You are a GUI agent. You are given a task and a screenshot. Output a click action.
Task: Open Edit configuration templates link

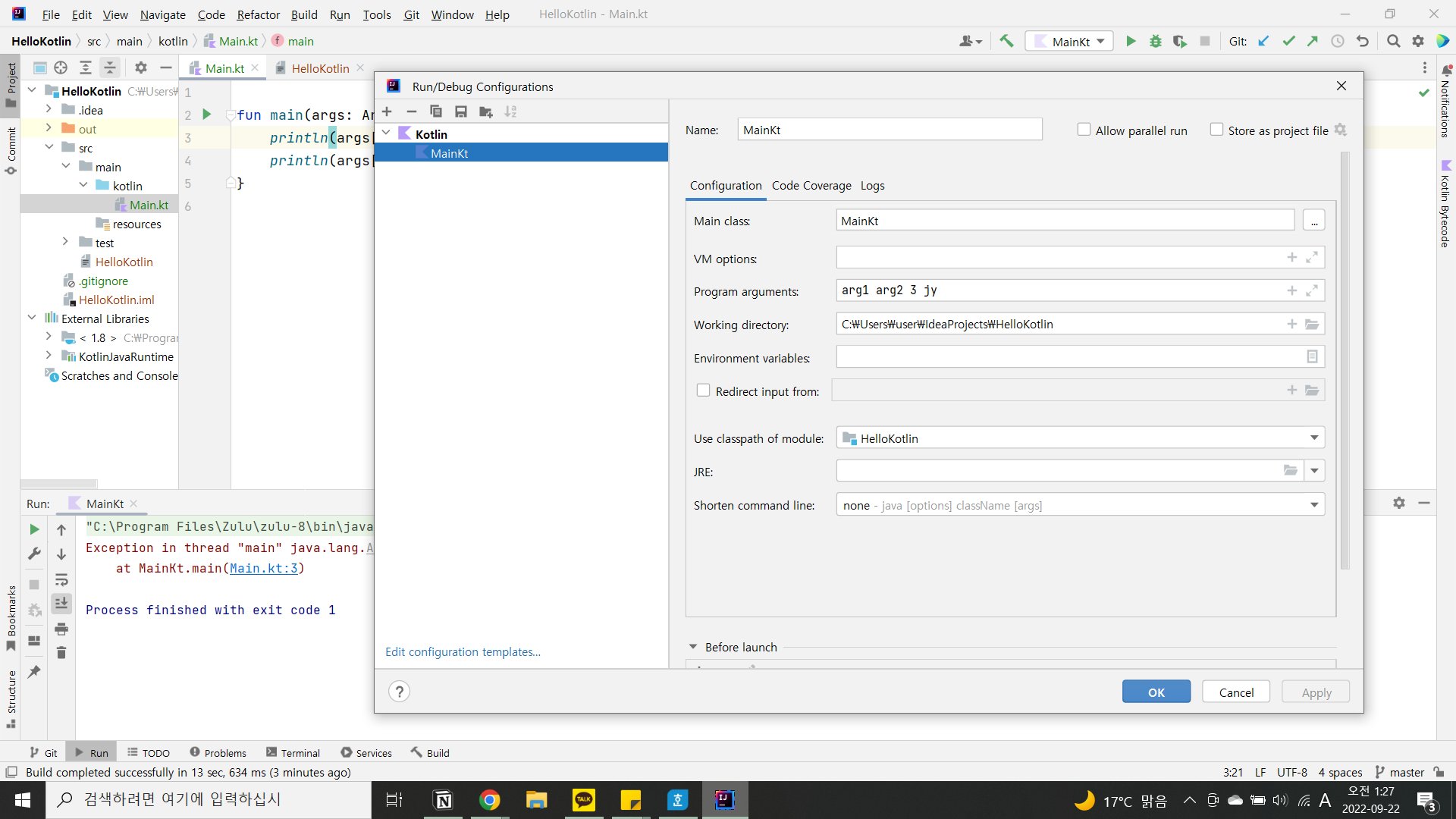[463, 651]
